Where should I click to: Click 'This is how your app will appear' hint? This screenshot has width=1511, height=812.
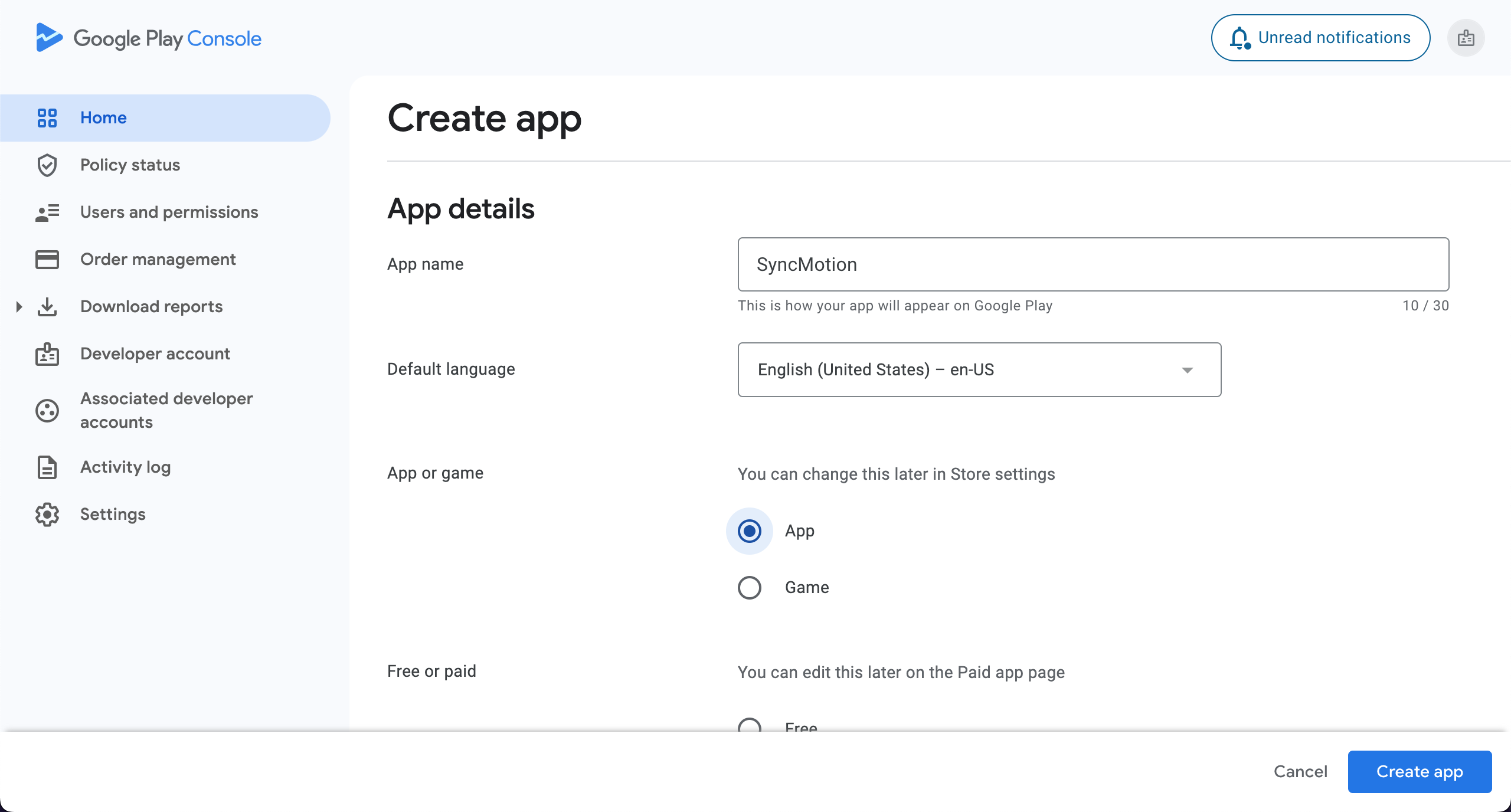pos(895,306)
